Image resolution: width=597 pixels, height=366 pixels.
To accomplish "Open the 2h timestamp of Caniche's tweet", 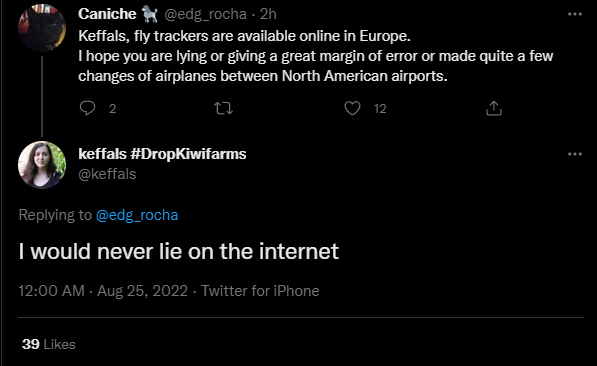I will 268,14.
